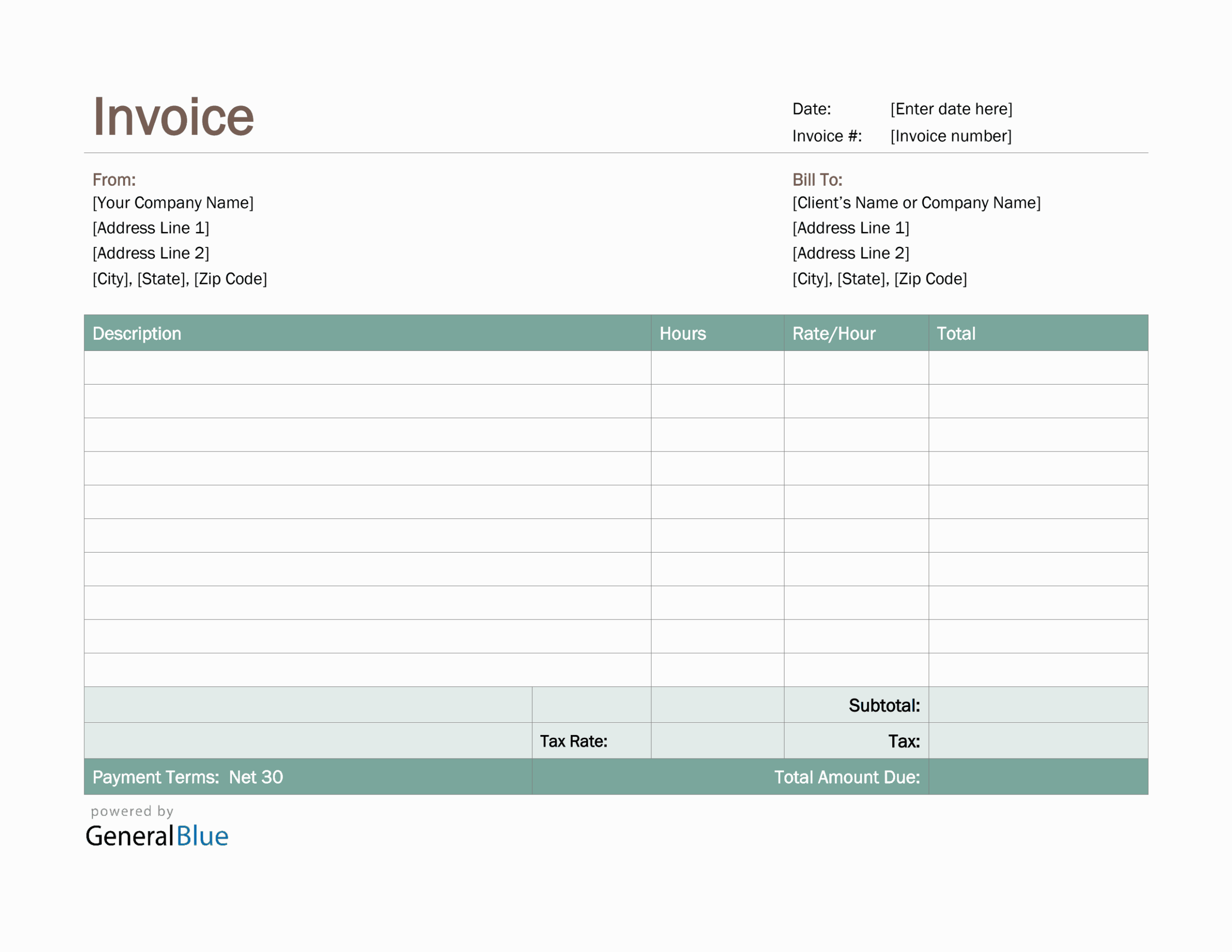Click the Hours column header
1232x952 pixels.
(682, 334)
